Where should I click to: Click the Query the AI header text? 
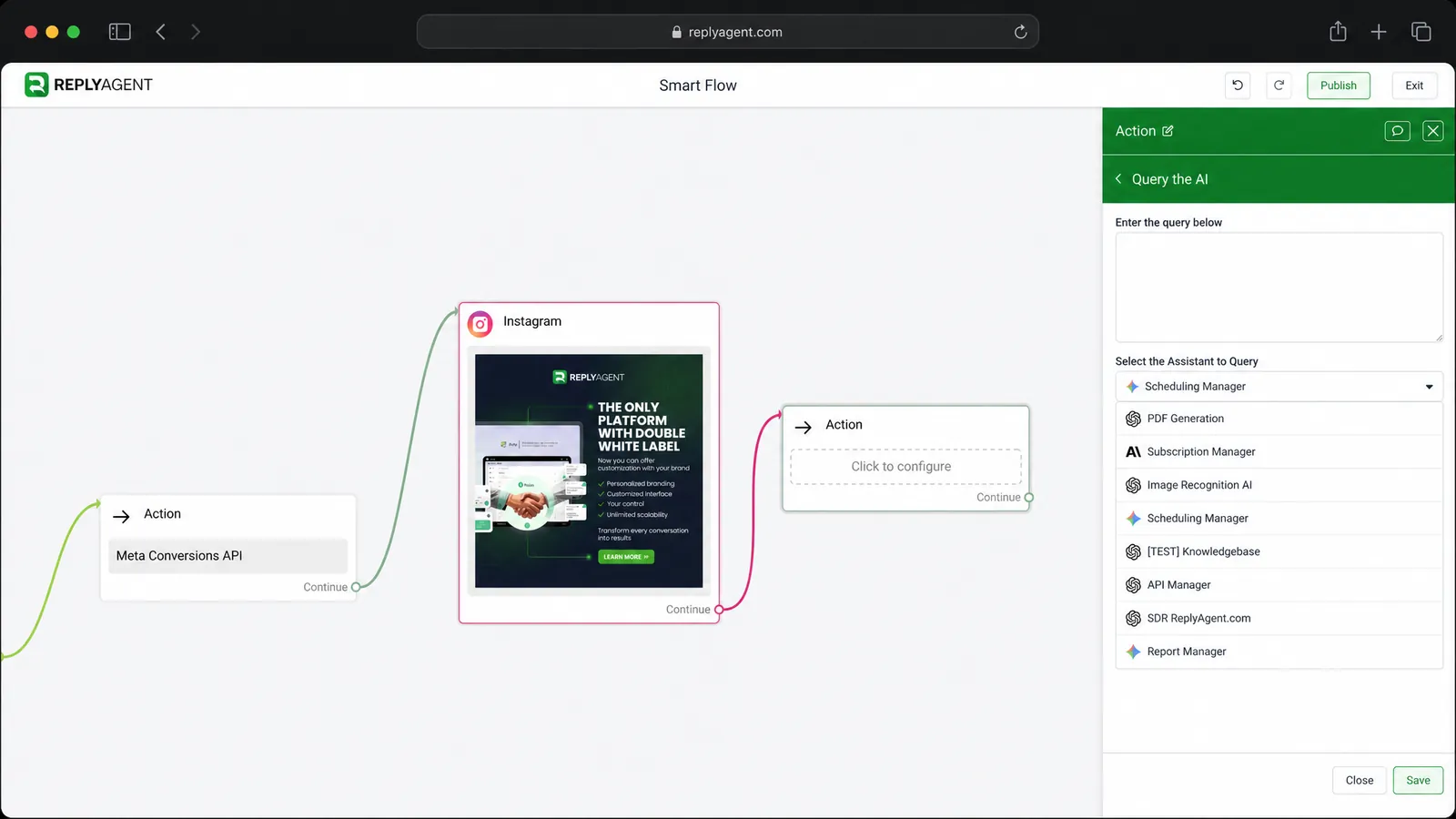point(1170,179)
